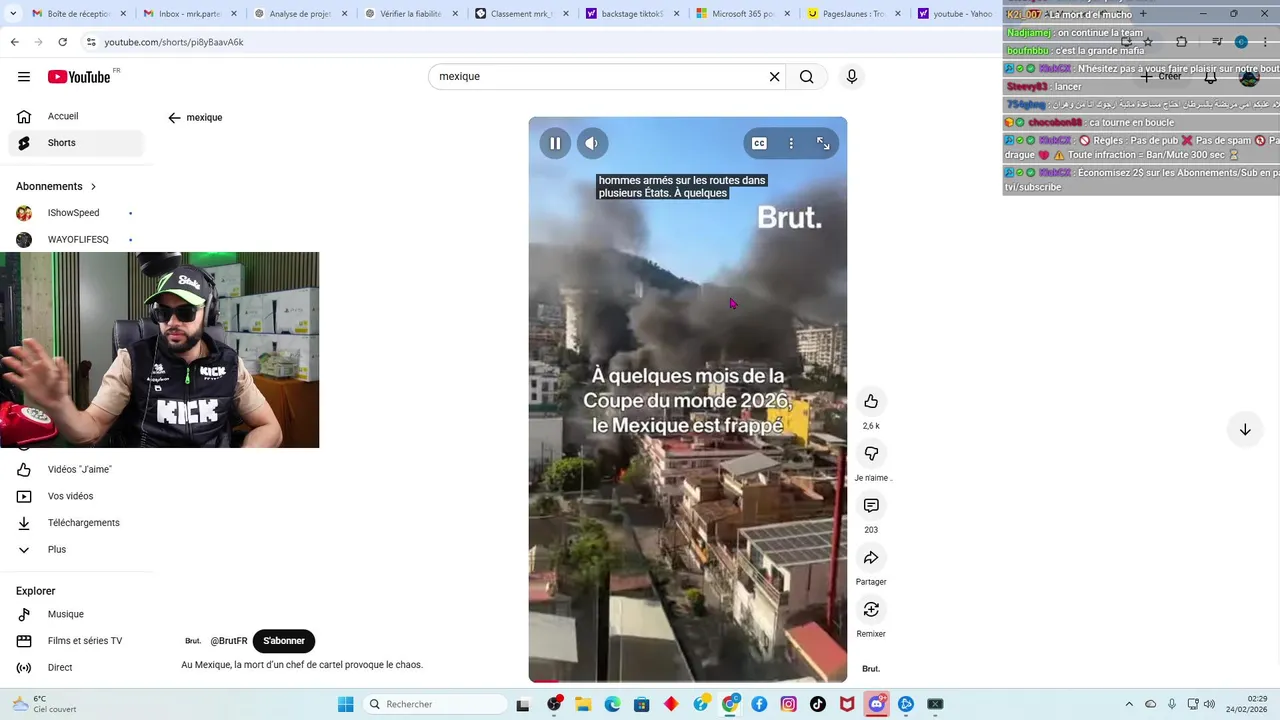
Task: Switch to 'backstage tiktok' tab
Action: tap(633, 14)
